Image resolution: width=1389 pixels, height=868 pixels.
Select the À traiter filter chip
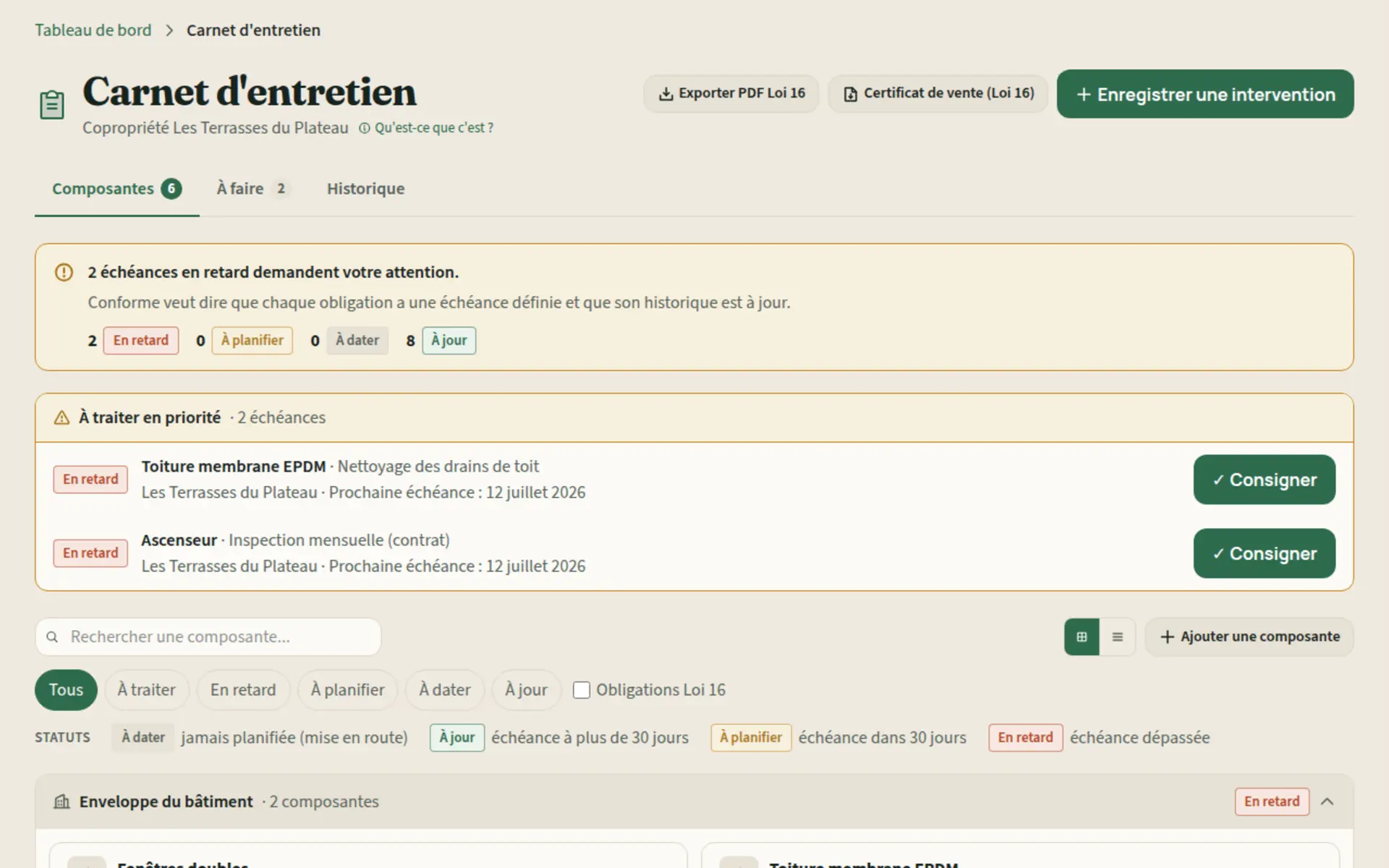[147, 690]
